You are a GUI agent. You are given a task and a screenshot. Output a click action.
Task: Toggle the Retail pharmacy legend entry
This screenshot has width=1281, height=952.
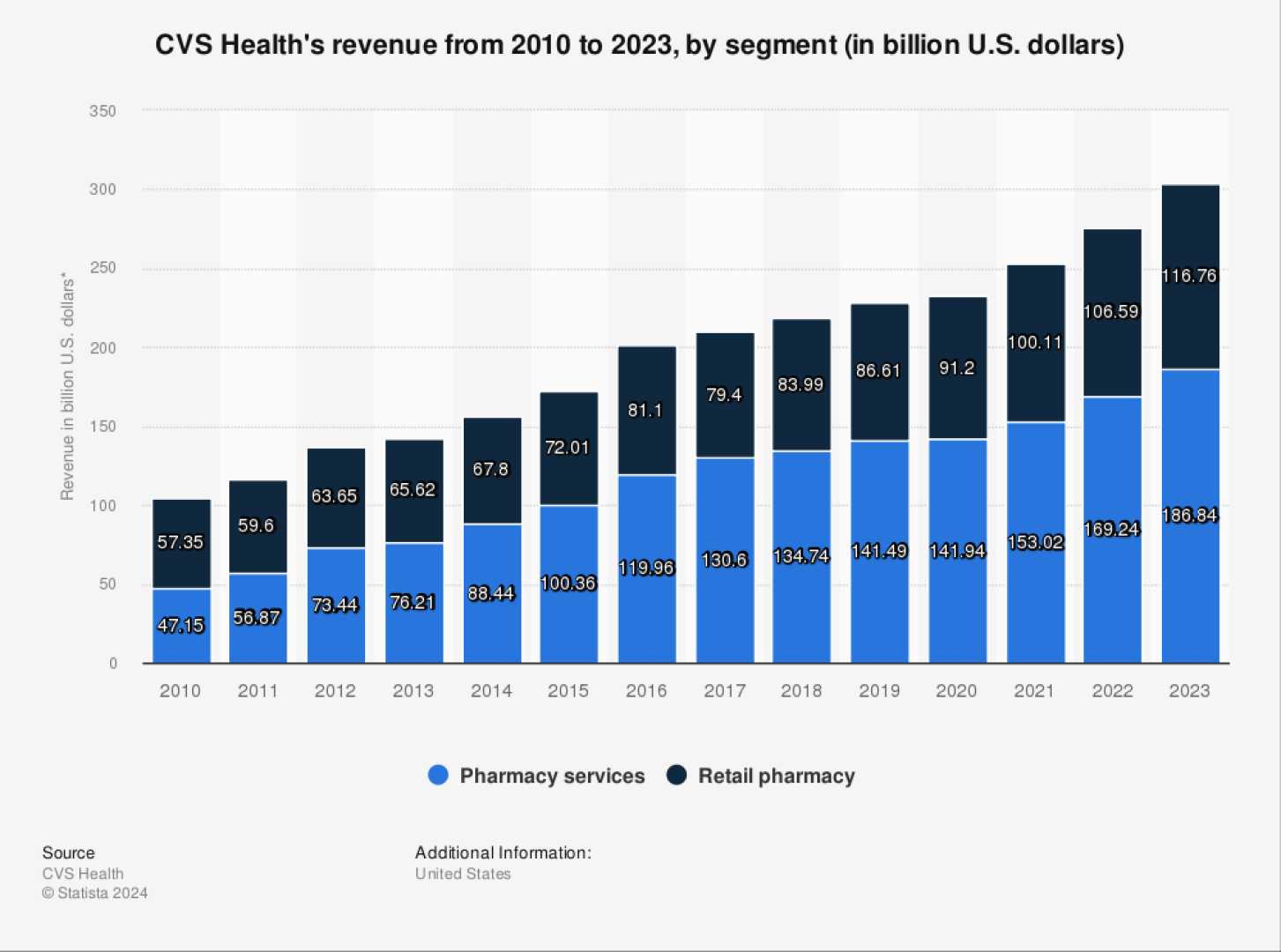click(x=761, y=776)
